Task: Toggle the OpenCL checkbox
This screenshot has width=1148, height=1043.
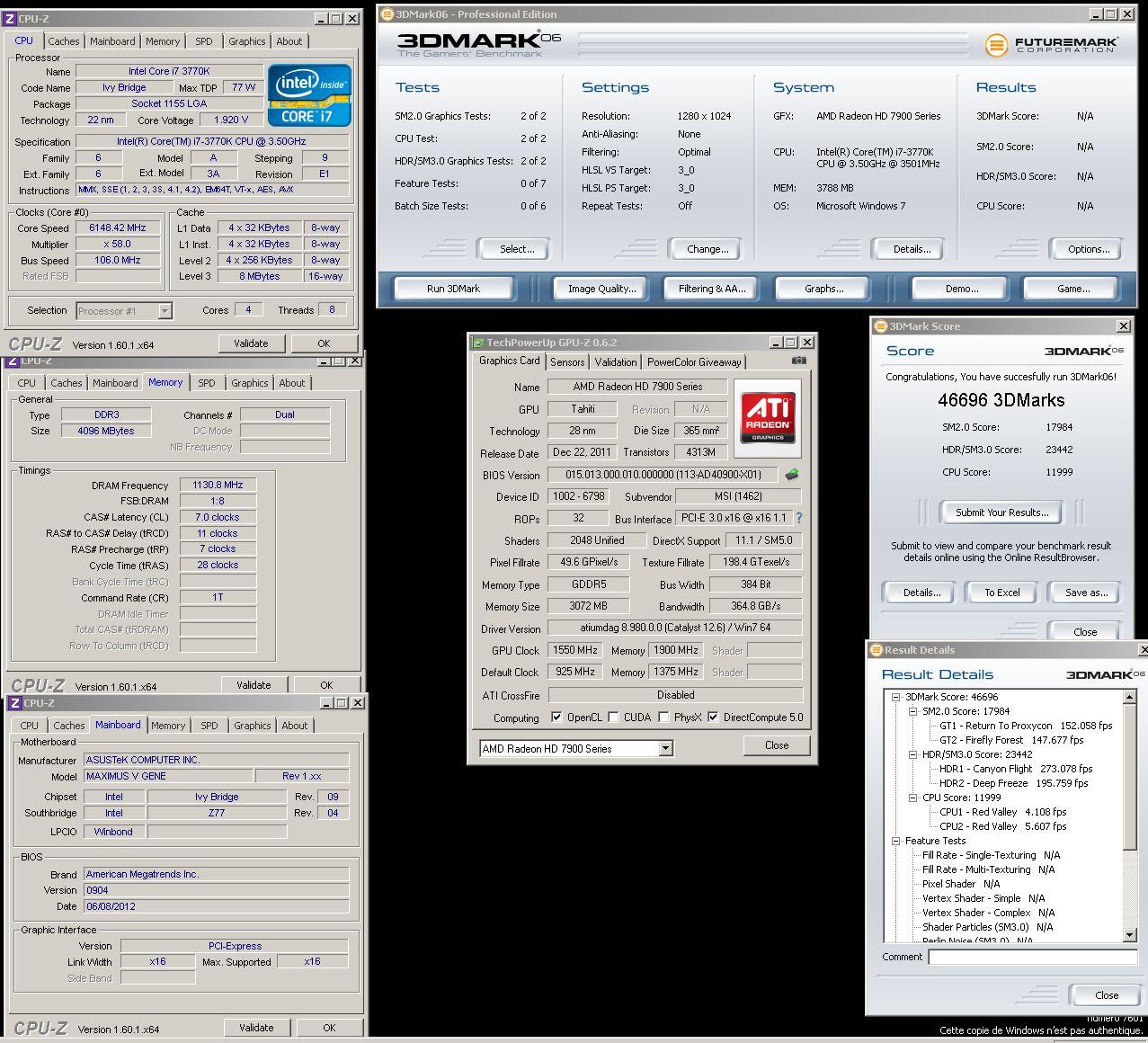Action: pyautogui.click(x=556, y=718)
